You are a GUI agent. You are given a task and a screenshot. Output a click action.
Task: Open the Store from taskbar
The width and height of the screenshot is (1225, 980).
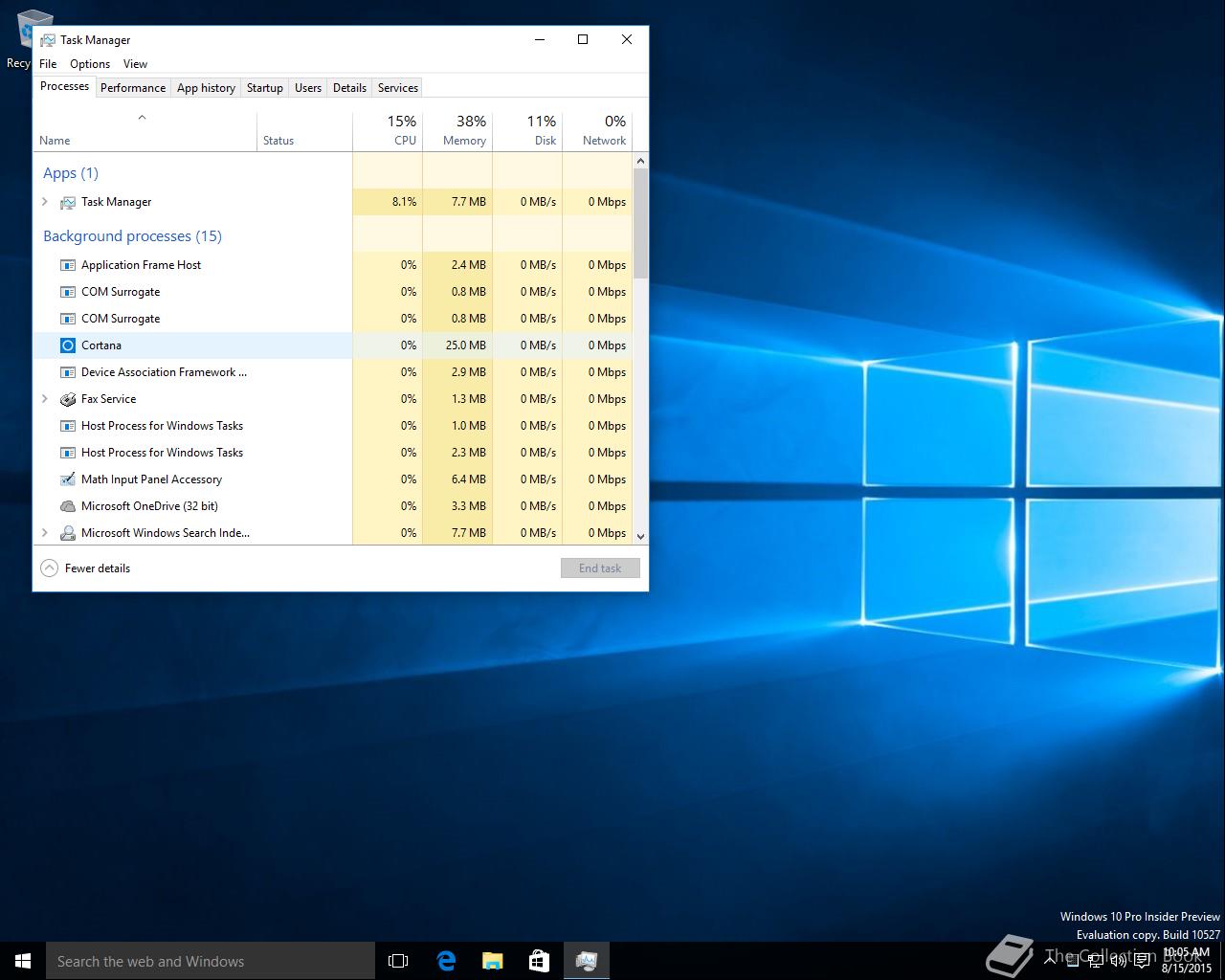539,961
